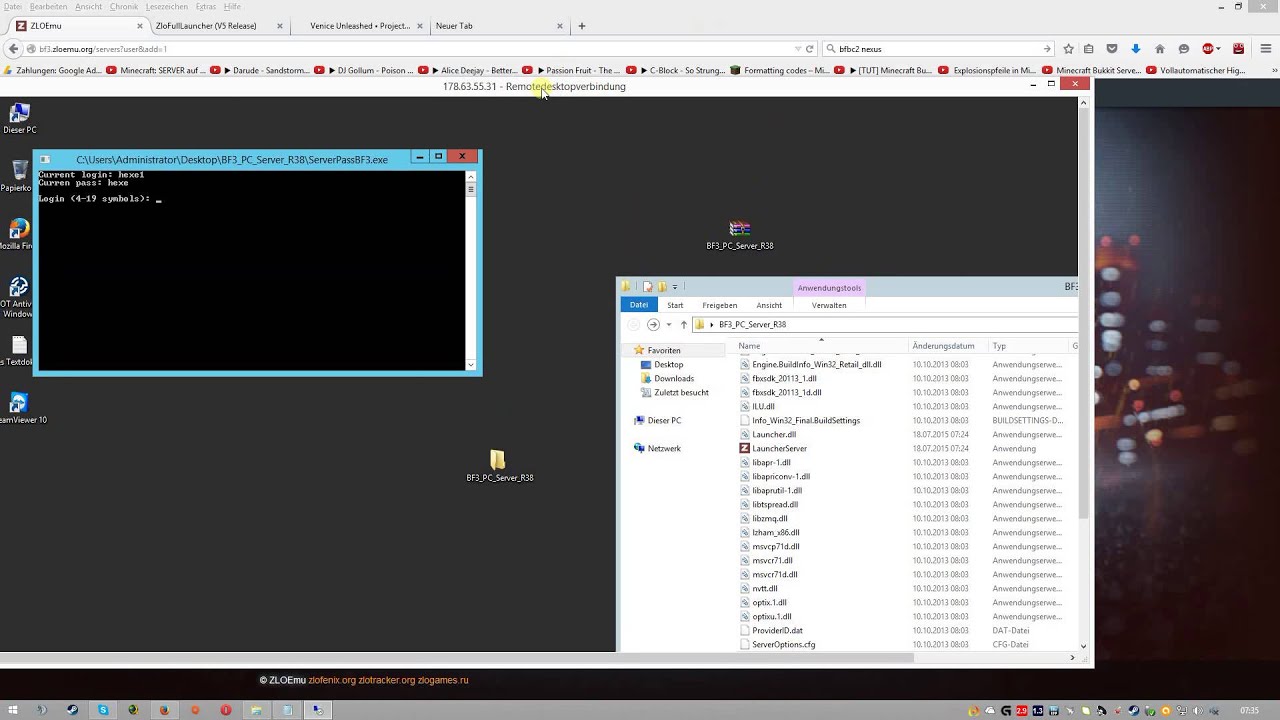Viewport: 1280px width, 720px height.
Task: Open the zlotracker.org footer link
Action: tap(386, 680)
